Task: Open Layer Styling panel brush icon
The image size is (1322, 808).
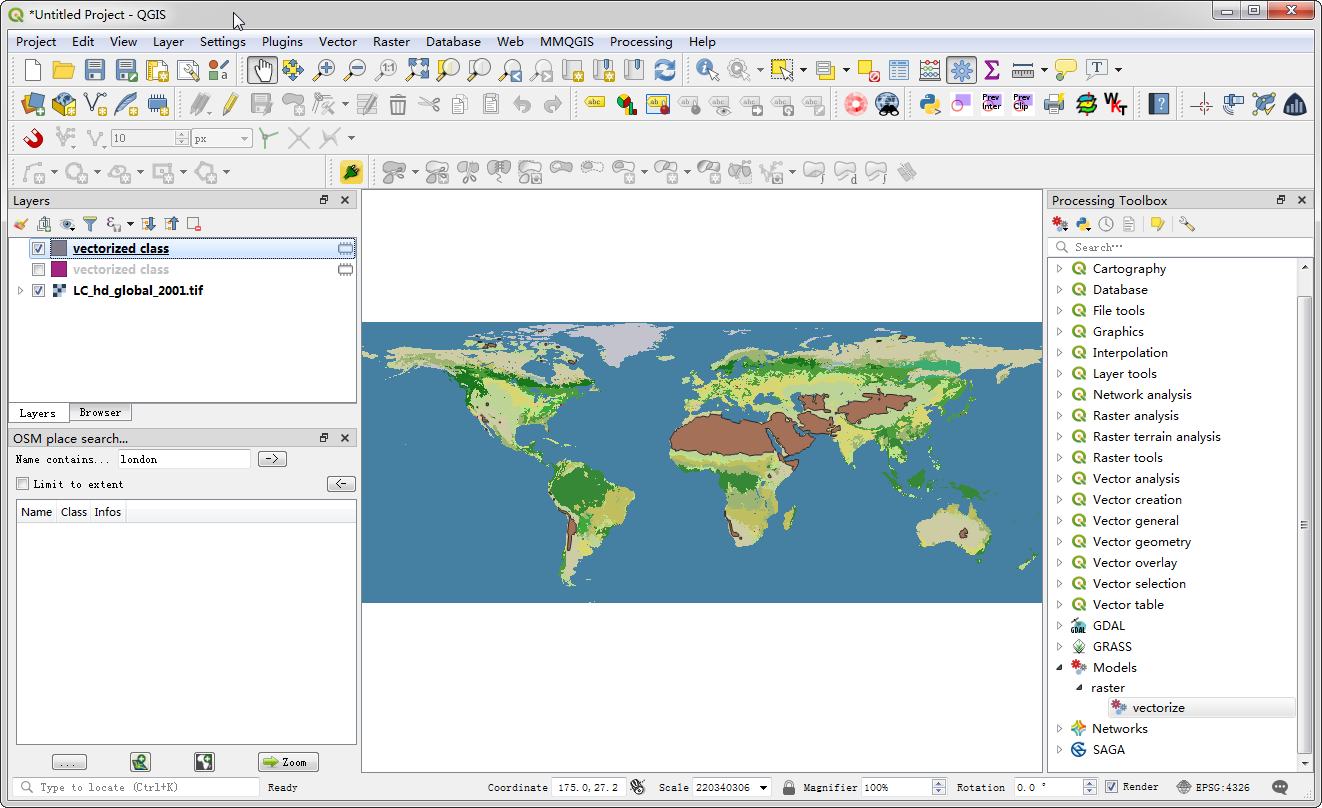Action: 20,224
